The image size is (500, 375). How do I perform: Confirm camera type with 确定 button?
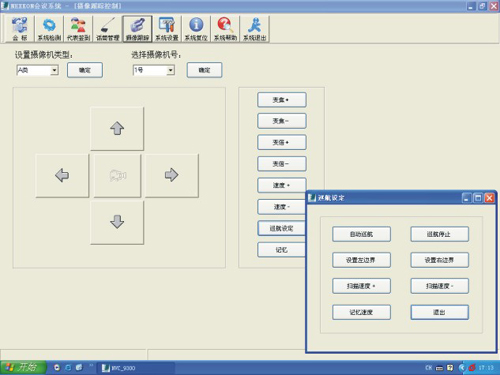tap(85, 70)
